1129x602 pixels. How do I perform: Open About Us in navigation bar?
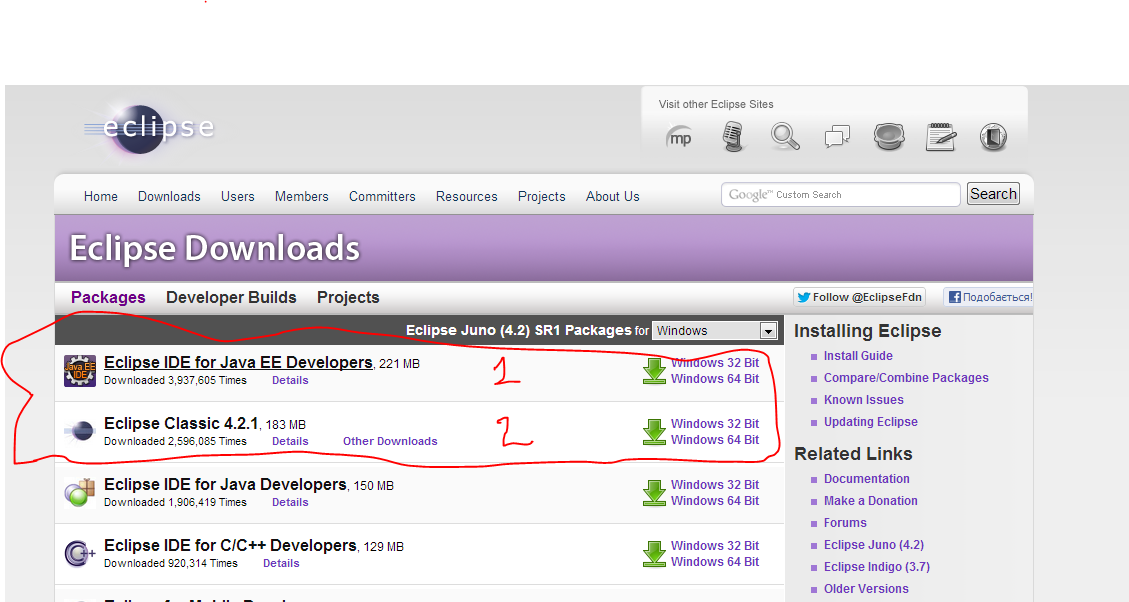point(613,197)
